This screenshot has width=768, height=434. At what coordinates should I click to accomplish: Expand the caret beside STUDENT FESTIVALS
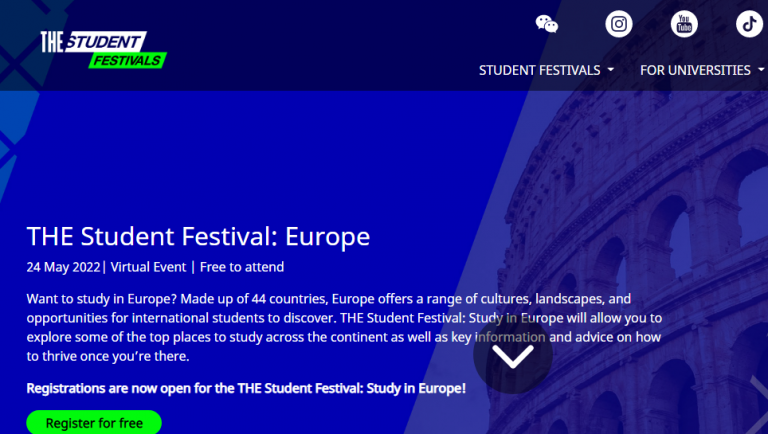(610, 70)
